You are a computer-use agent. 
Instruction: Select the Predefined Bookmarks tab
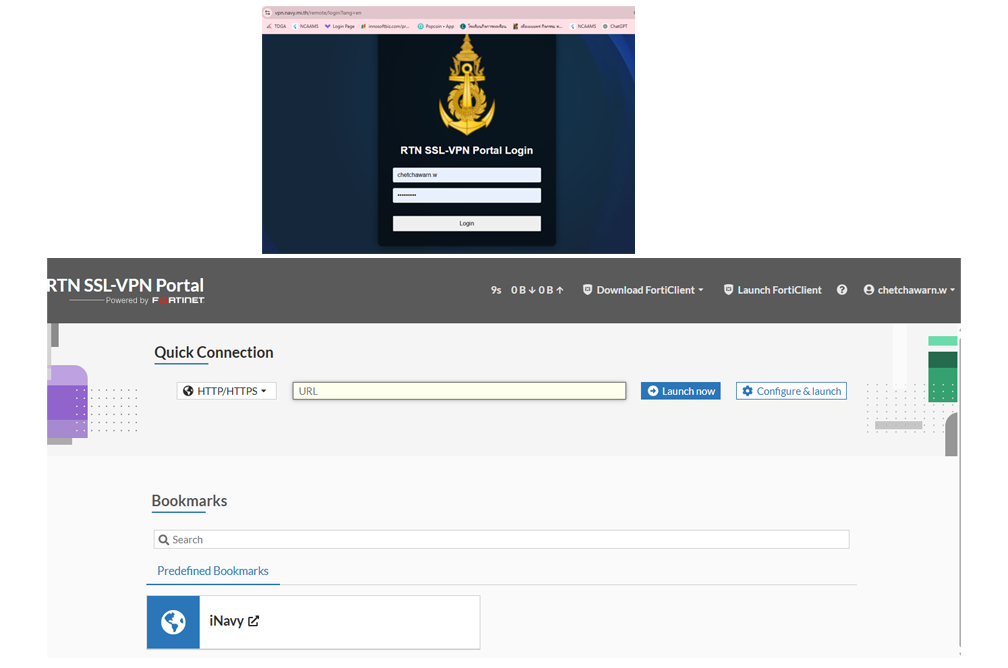[213, 571]
